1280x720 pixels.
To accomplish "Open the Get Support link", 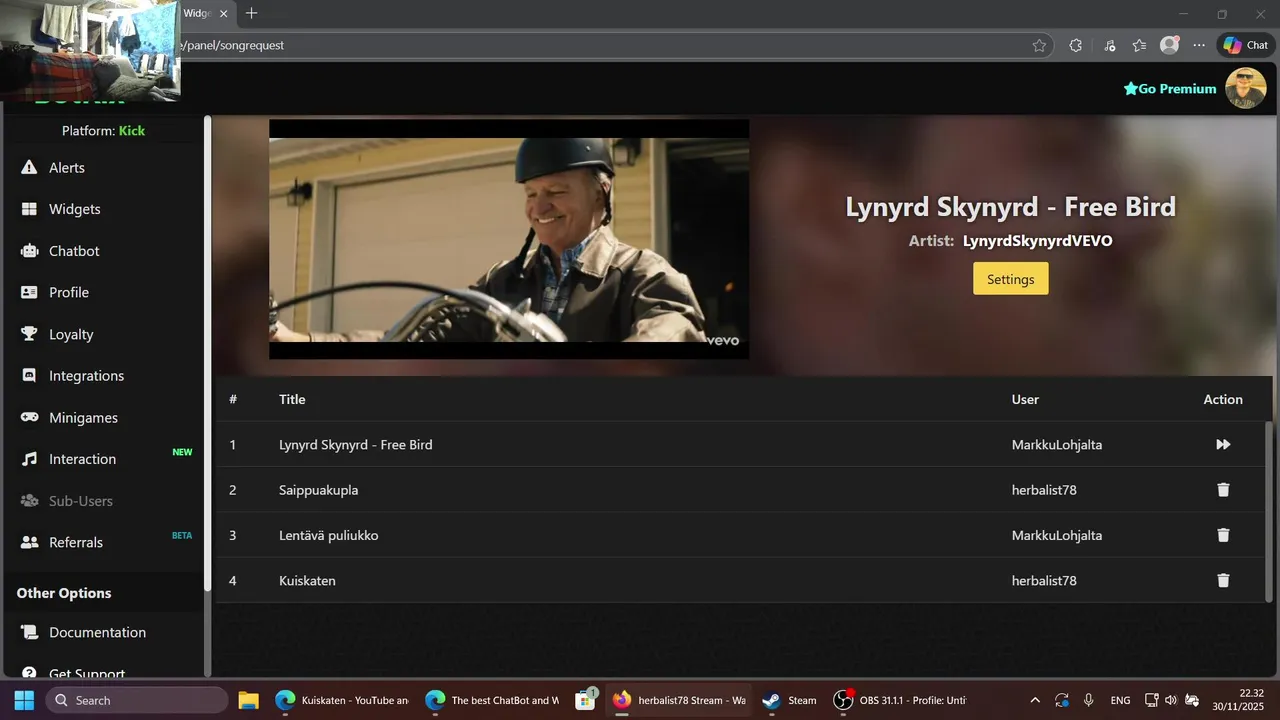I will point(87,673).
